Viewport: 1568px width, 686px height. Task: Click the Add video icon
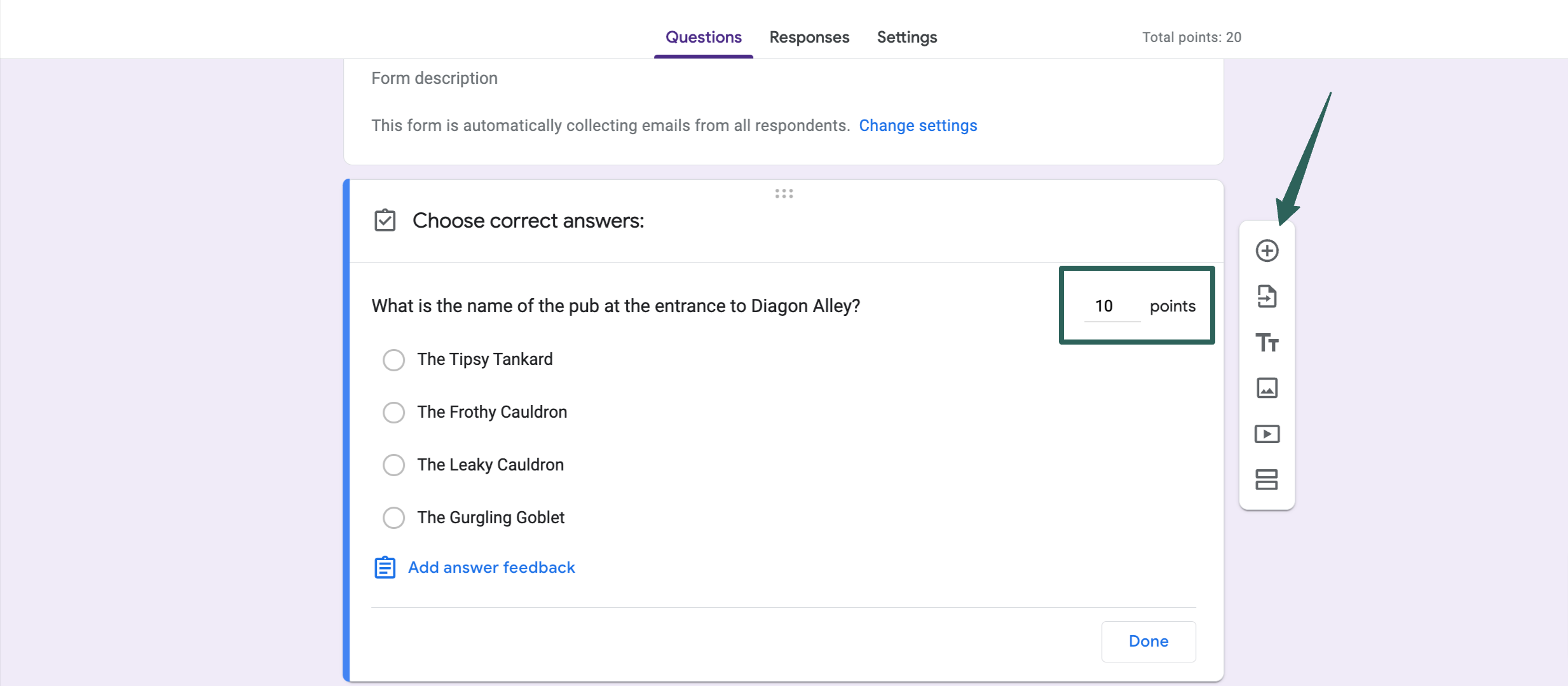1267,434
